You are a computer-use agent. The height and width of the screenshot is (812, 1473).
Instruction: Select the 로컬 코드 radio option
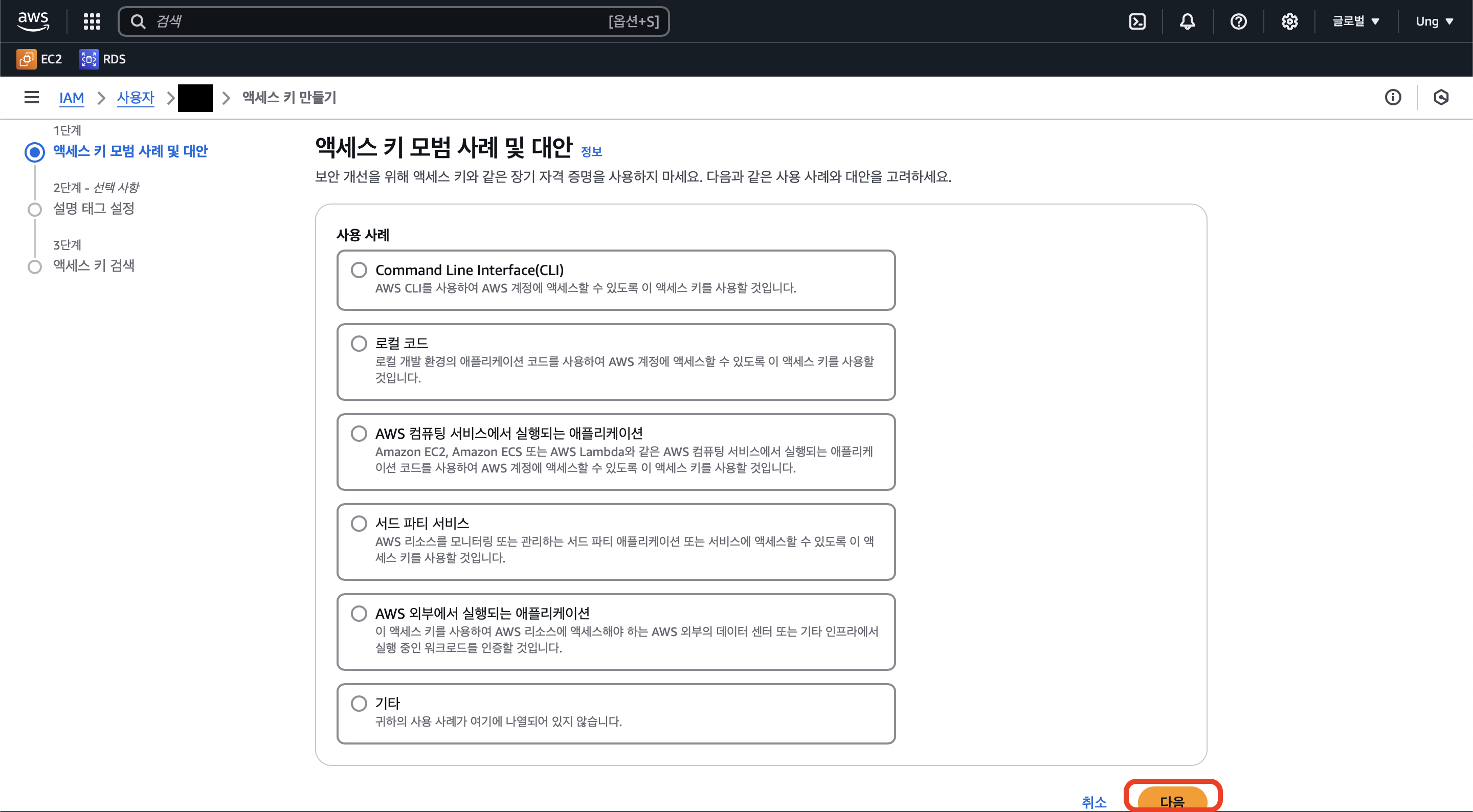point(359,343)
